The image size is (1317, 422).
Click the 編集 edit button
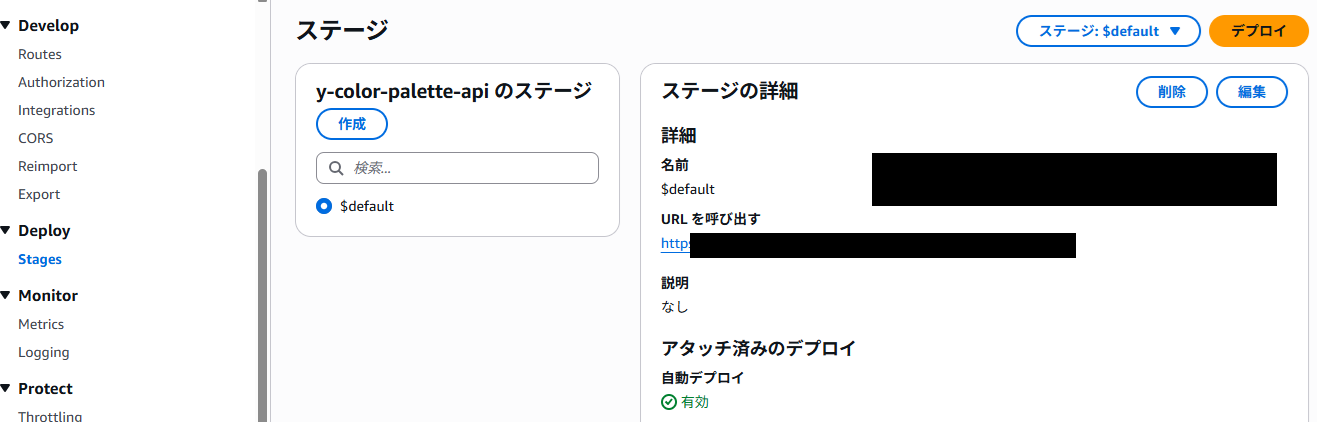click(1252, 92)
